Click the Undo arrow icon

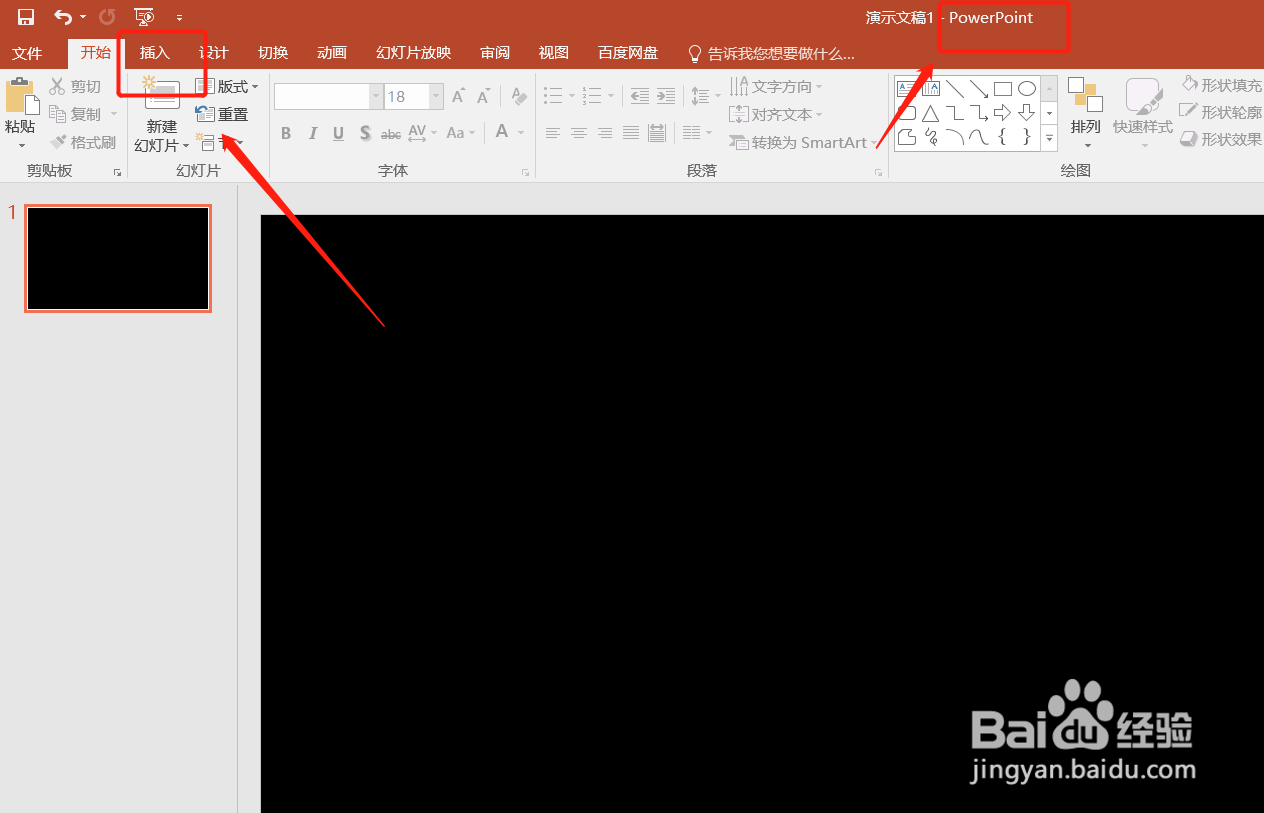tap(63, 17)
